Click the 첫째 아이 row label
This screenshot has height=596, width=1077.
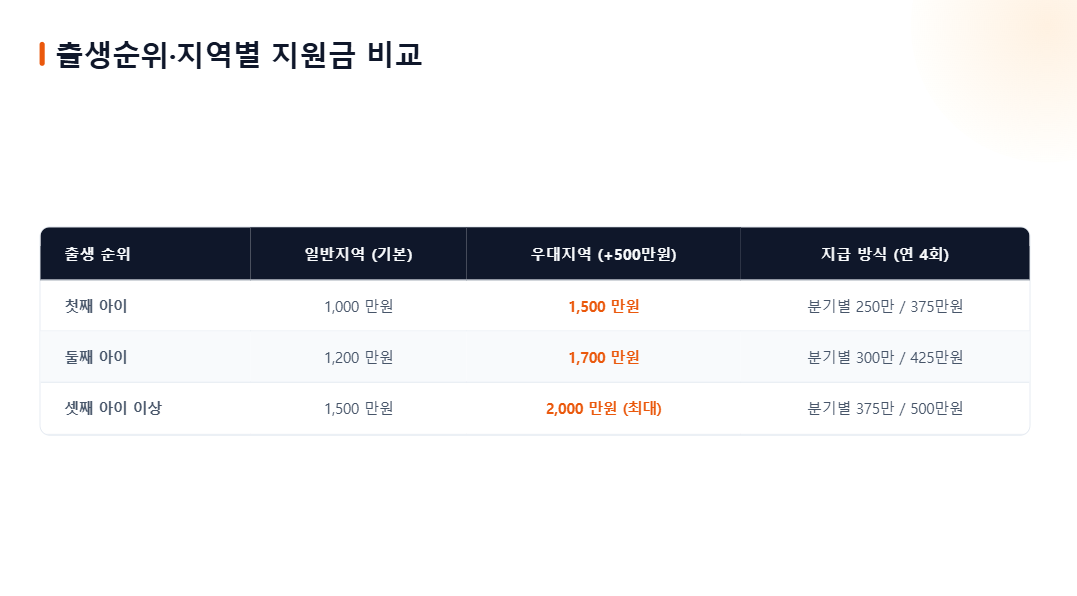[x=96, y=306]
